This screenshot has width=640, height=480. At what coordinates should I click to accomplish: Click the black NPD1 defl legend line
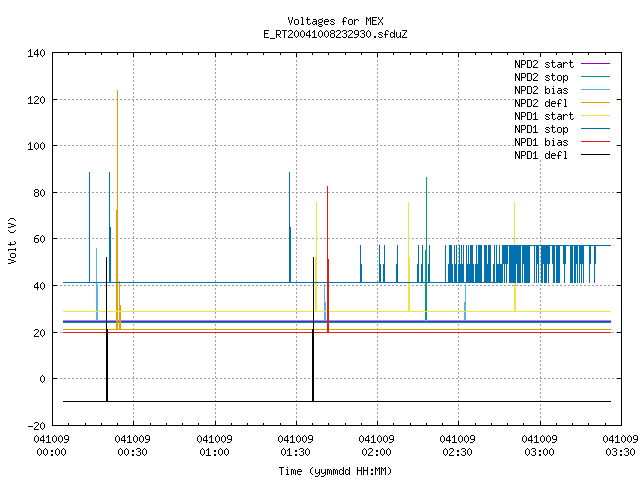[x=596, y=155]
